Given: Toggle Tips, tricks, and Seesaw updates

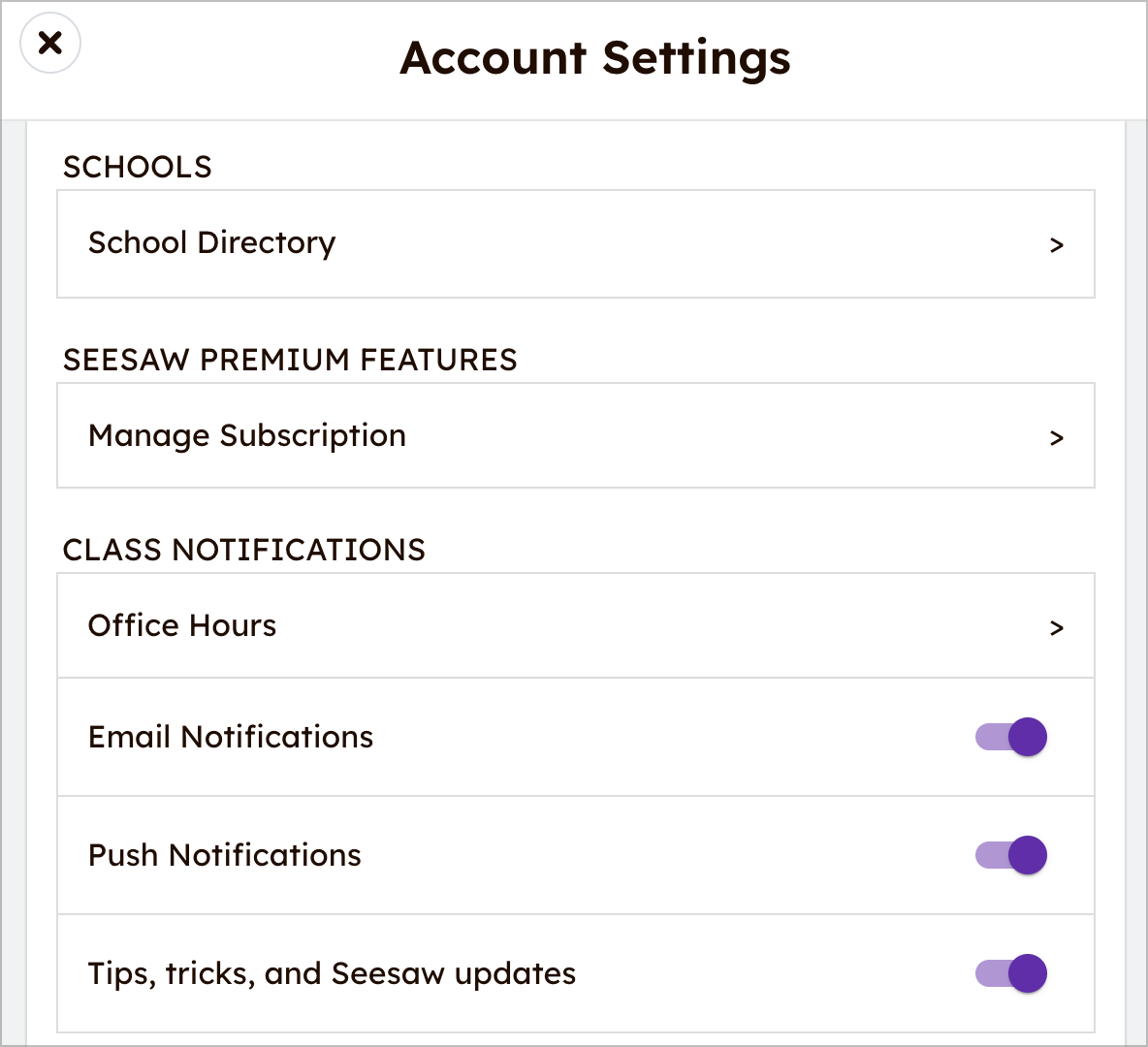Looking at the screenshot, I should click(1011, 973).
